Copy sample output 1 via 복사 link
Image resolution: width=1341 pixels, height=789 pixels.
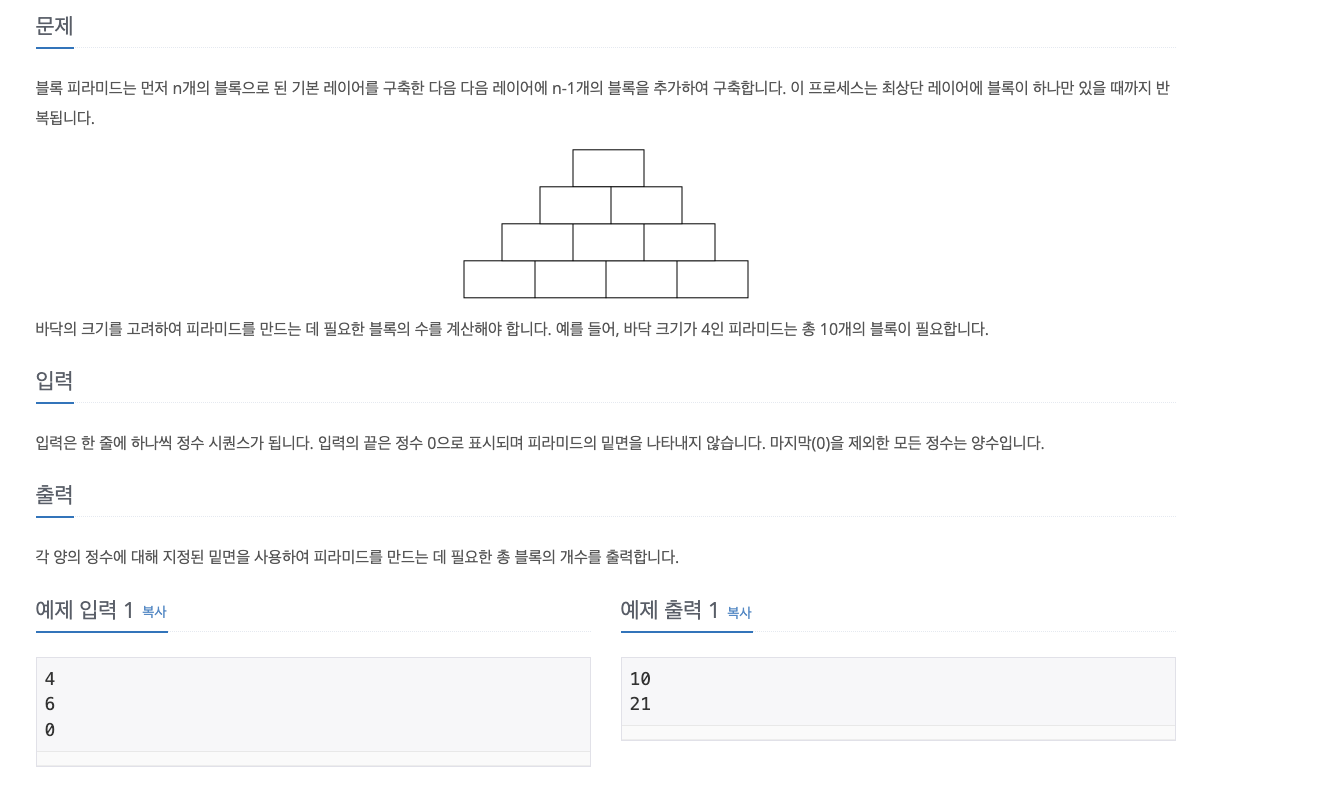coord(739,612)
